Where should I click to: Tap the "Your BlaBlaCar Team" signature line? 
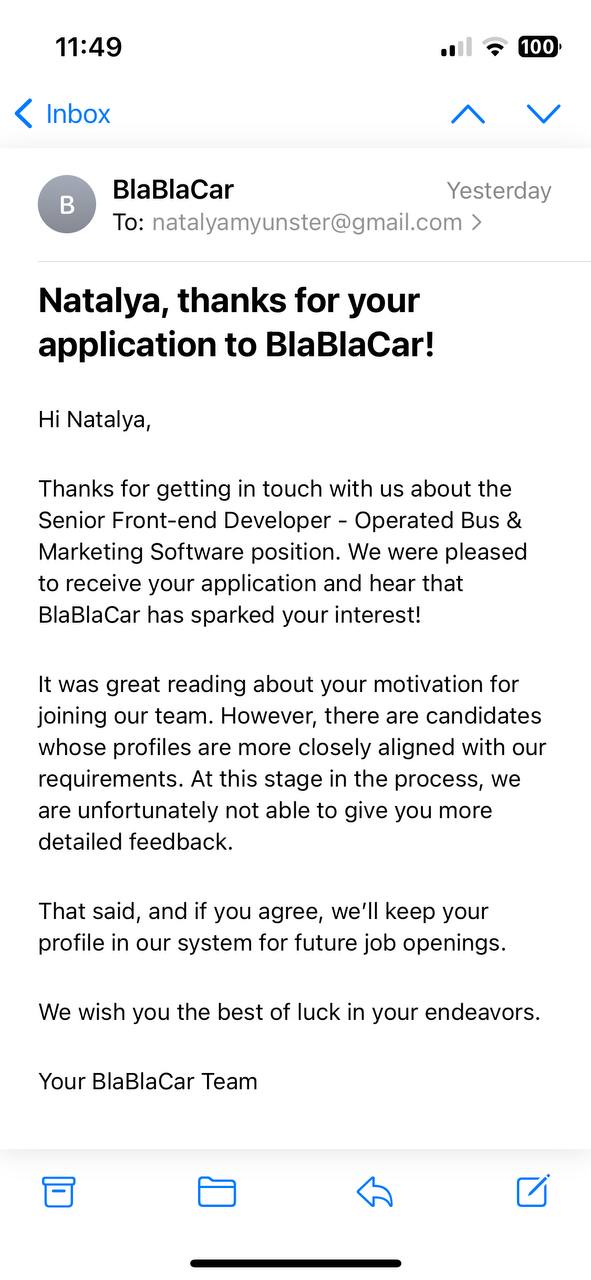148,1081
